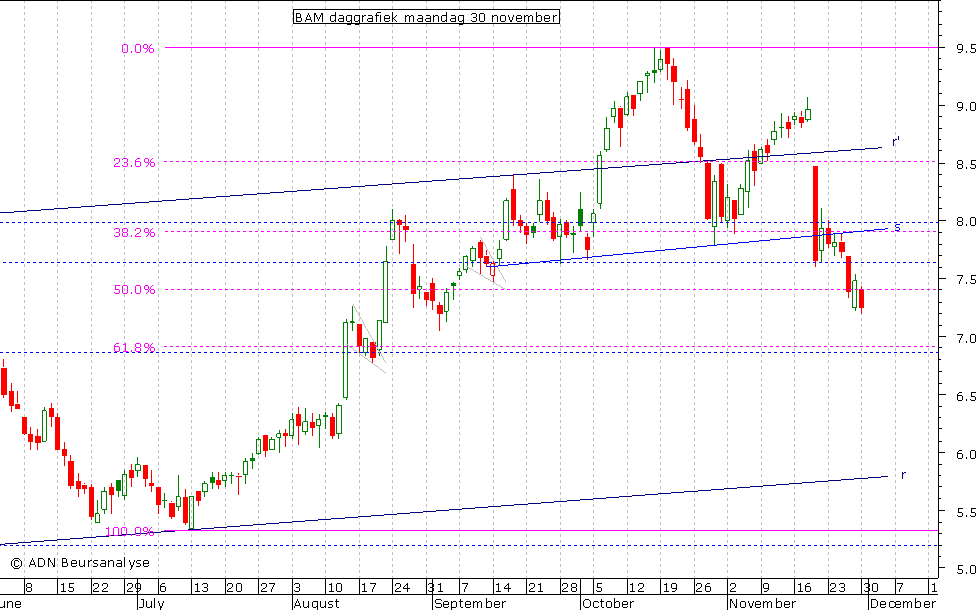Click the lower r trendline label
Image resolution: width=979 pixels, height=610 pixels.
[903, 475]
